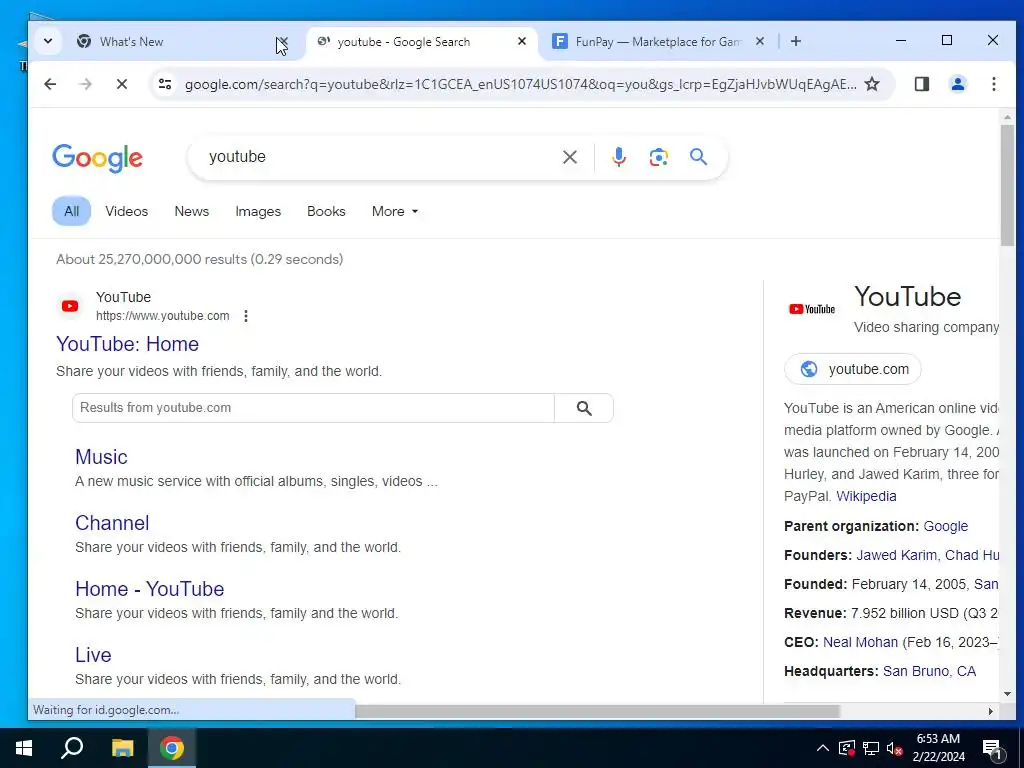Open Parent organization Google link
Viewport: 1024px width, 768px height.
click(945, 526)
